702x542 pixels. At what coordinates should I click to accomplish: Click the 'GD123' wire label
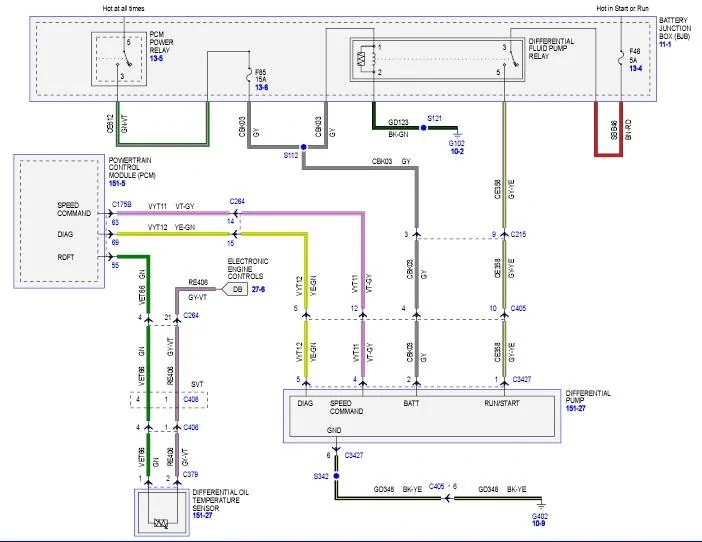(398, 122)
